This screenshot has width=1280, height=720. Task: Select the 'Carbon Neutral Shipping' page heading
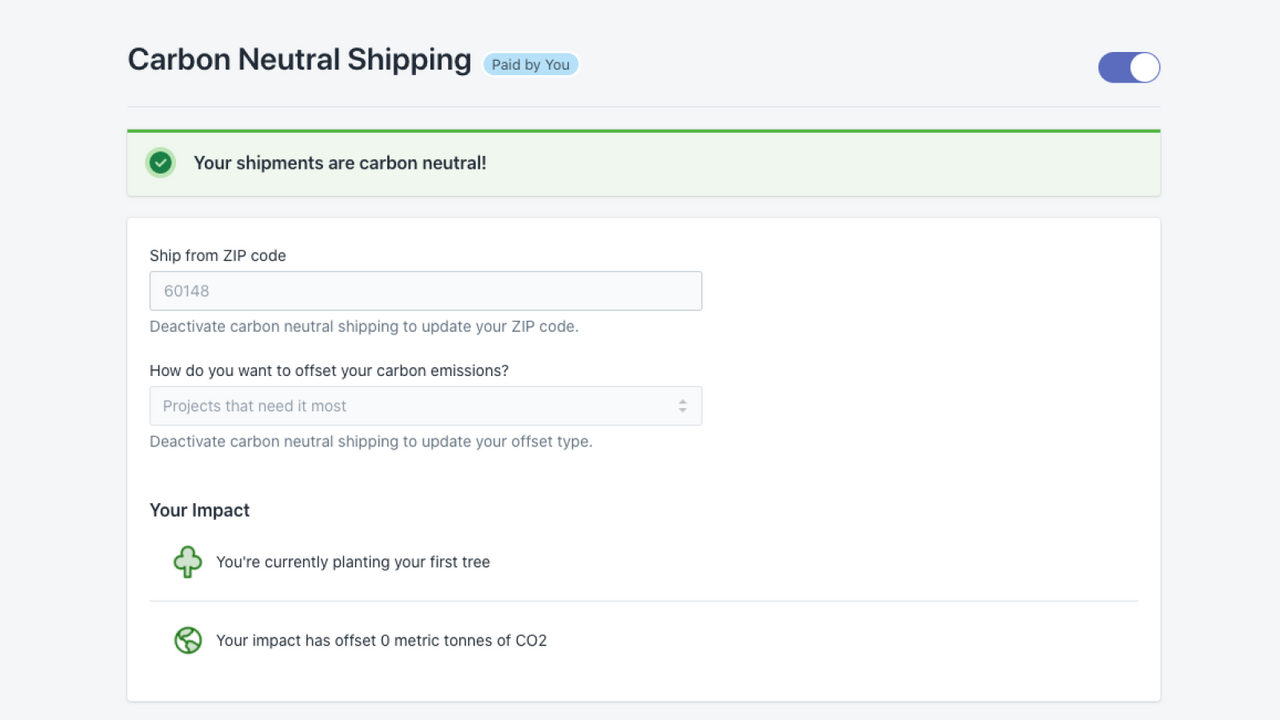299,60
